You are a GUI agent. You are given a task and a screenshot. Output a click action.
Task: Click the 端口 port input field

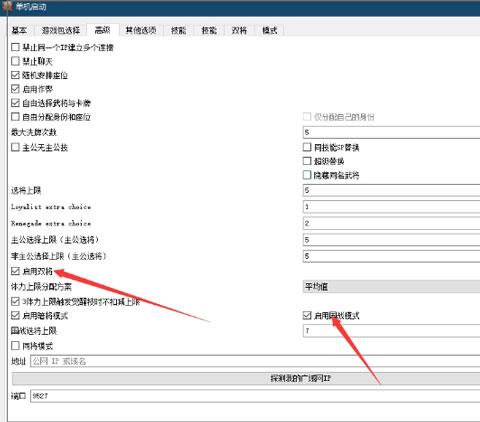255,396
